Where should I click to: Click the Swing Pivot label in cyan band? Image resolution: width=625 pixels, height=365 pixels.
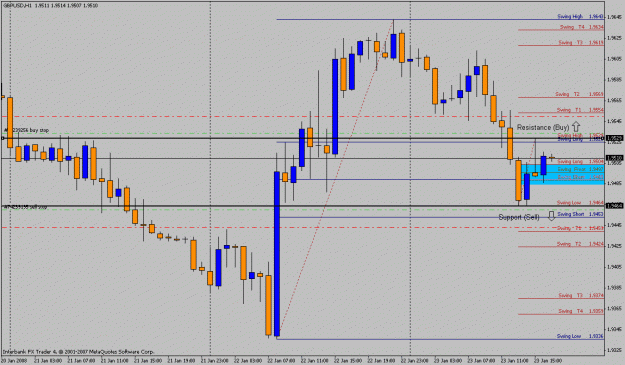tap(580, 169)
